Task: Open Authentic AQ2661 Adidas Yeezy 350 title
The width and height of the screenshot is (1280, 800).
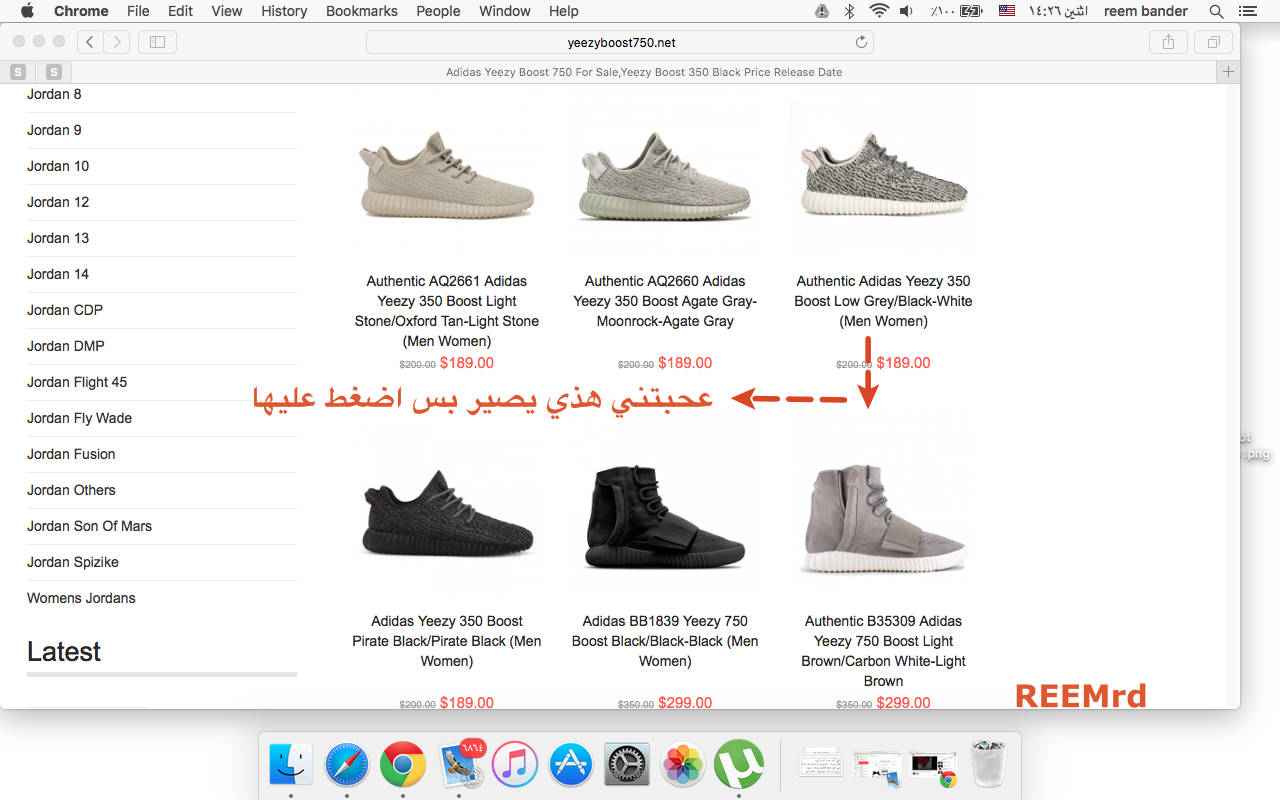Action: [x=447, y=311]
